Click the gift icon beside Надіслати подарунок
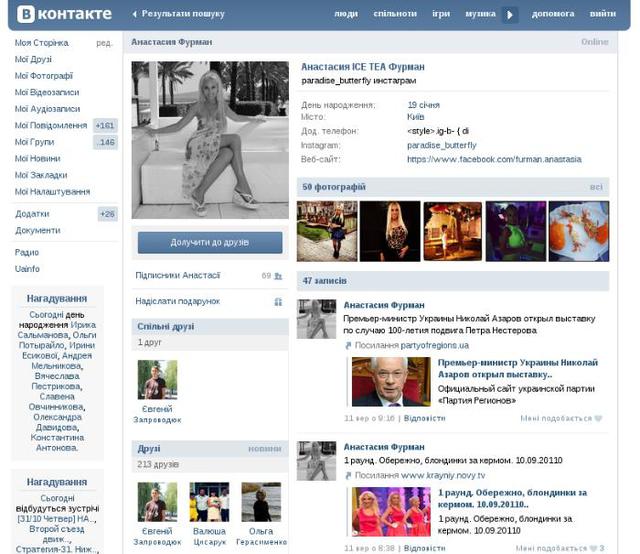 (x=278, y=301)
